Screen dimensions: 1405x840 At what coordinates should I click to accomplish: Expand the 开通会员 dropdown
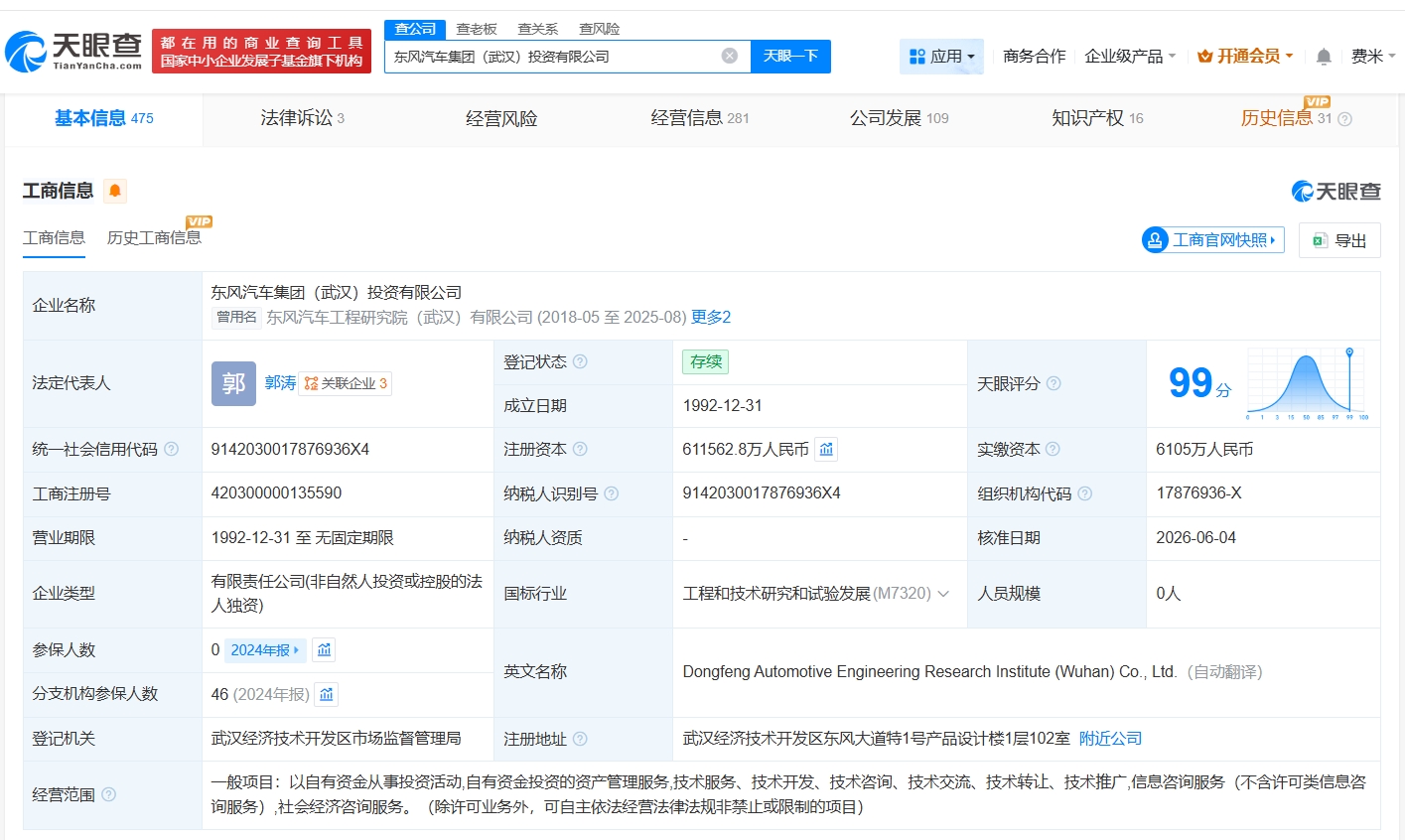(1245, 57)
